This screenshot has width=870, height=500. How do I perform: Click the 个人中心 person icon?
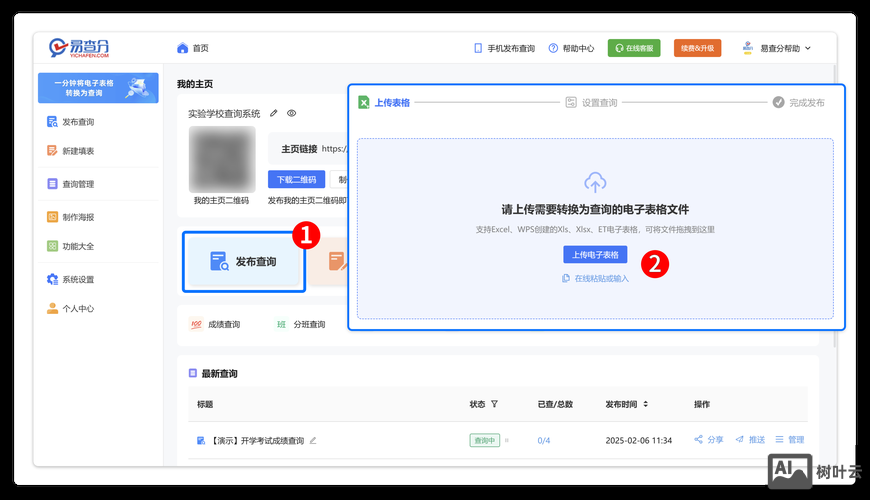(52, 308)
